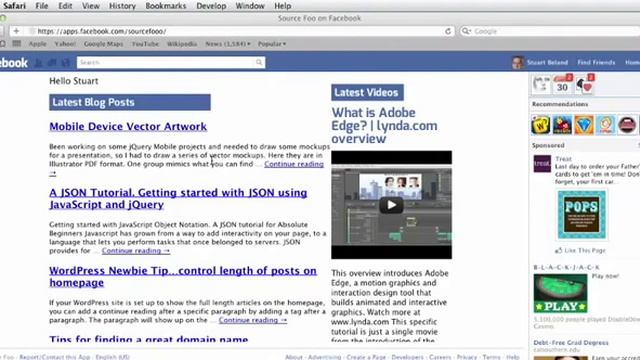
Task: Open the Help menu
Action: click(282, 6)
